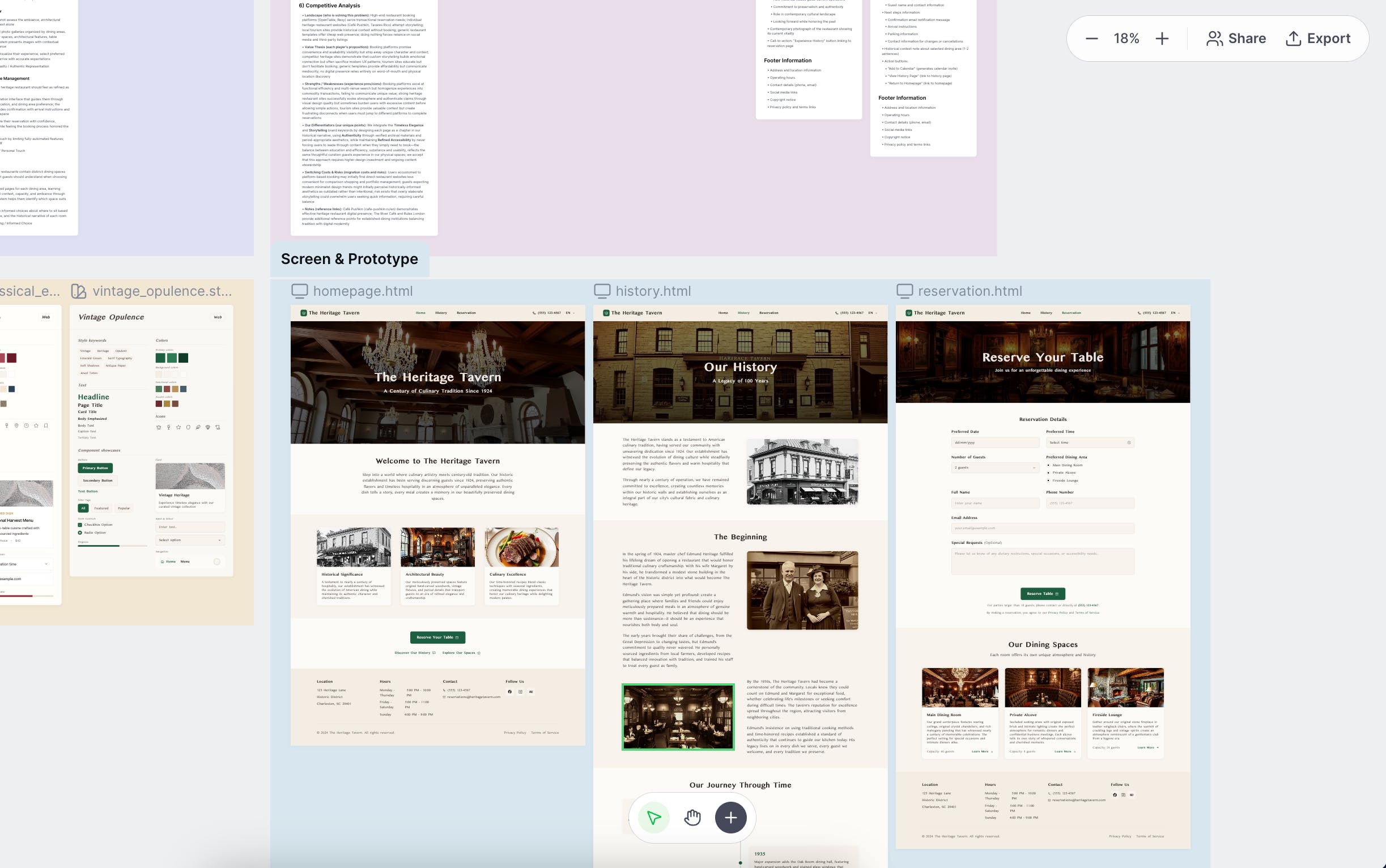1386x868 pixels.
Task: Click the vintage_opulence style guide icon
Action: coord(79,291)
